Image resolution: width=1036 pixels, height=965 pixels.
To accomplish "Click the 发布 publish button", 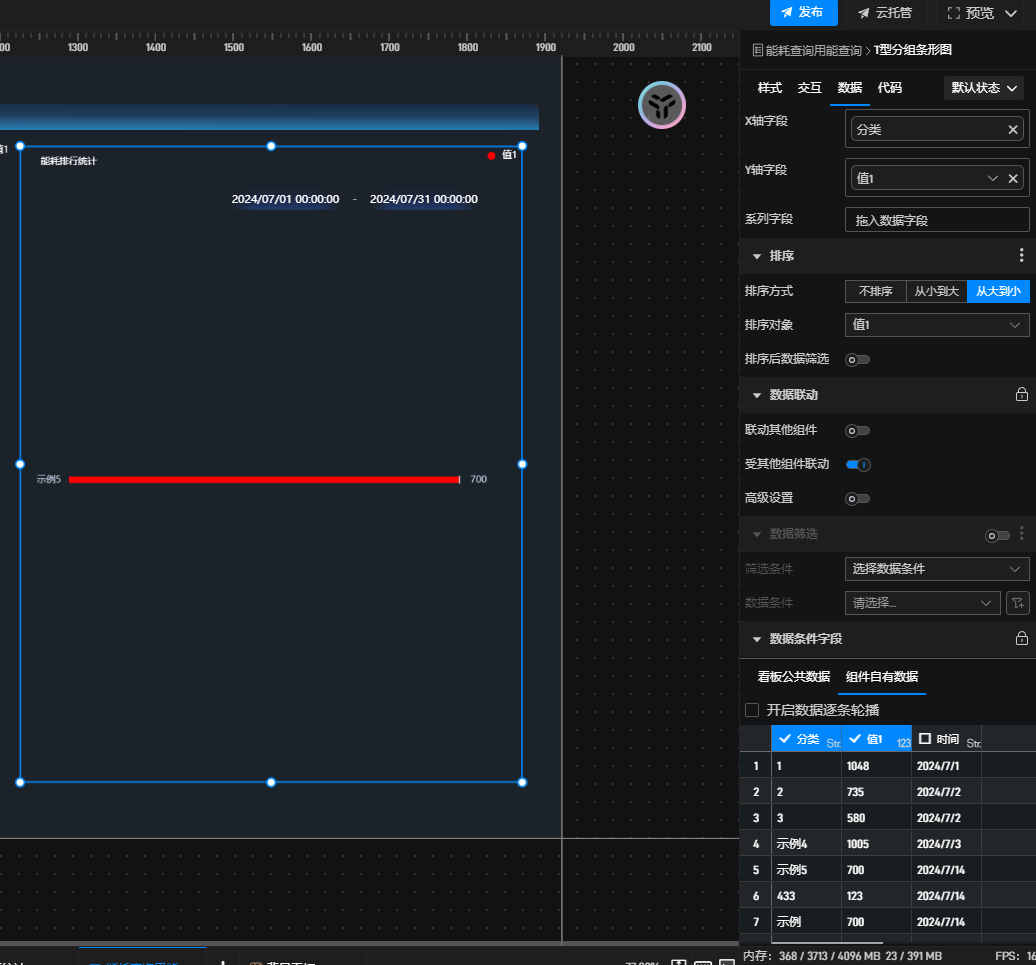I will (803, 13).
